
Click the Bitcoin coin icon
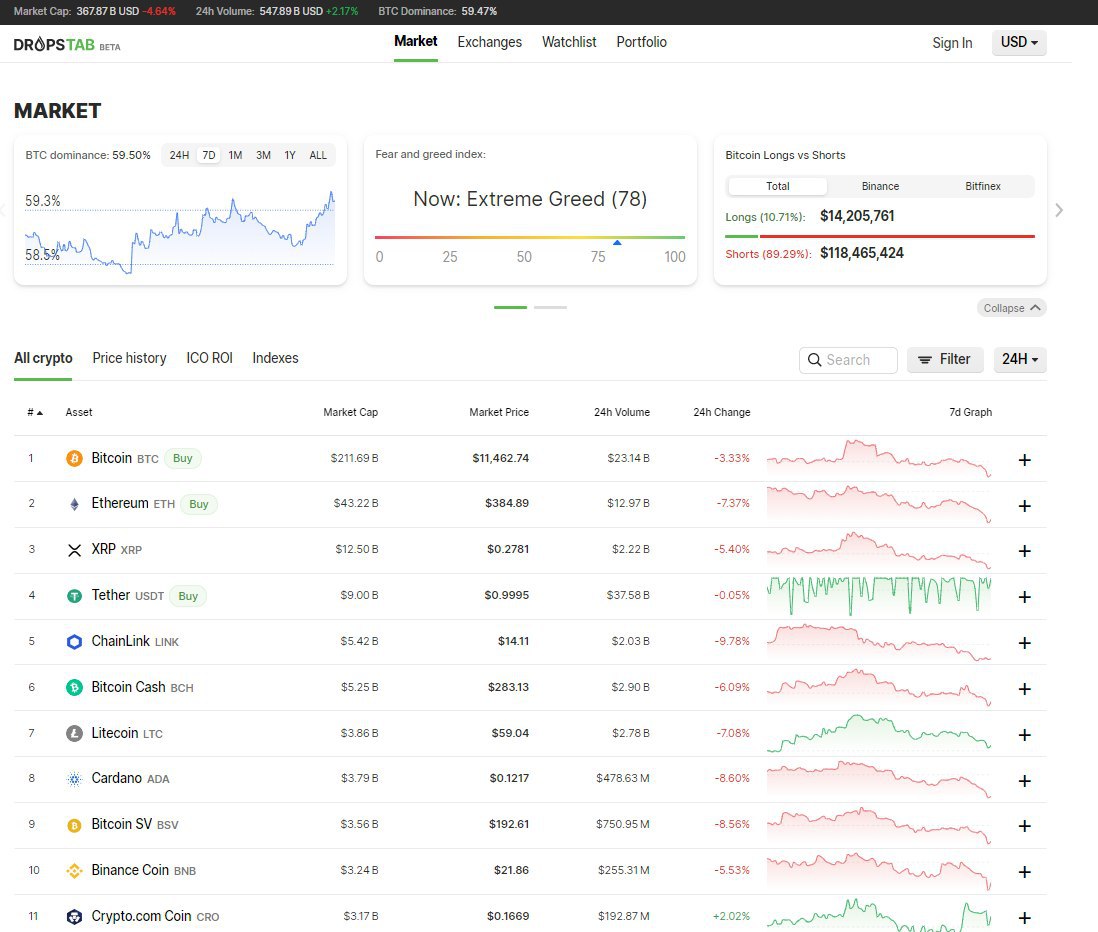[x=74, y=458]
